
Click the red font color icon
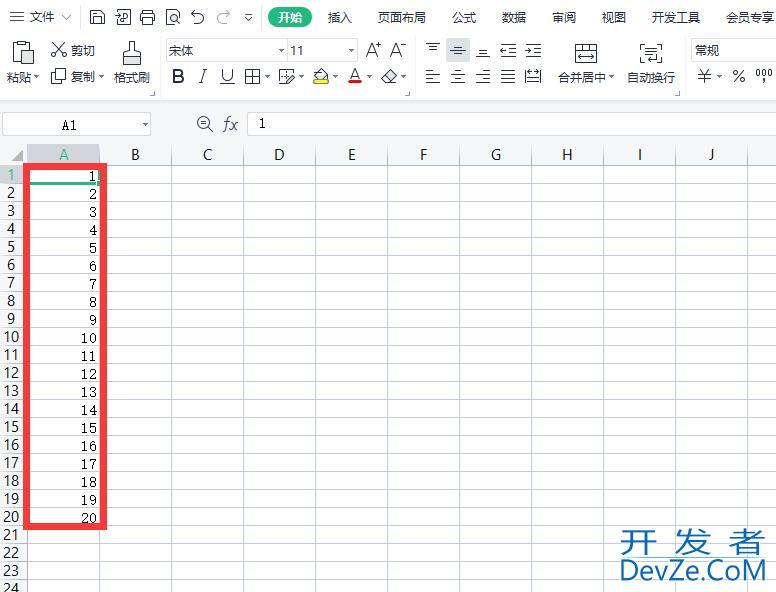(x=355, y=76)
